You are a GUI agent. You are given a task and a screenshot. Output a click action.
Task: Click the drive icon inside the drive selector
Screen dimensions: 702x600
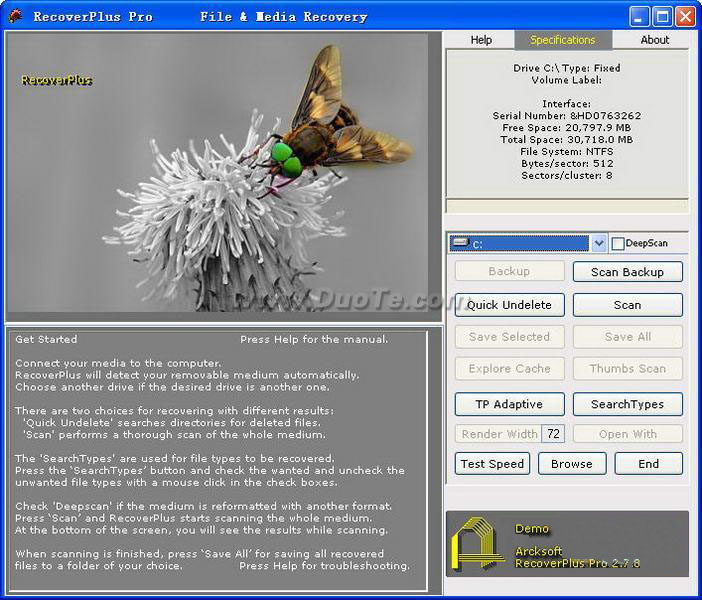(460, 243)
